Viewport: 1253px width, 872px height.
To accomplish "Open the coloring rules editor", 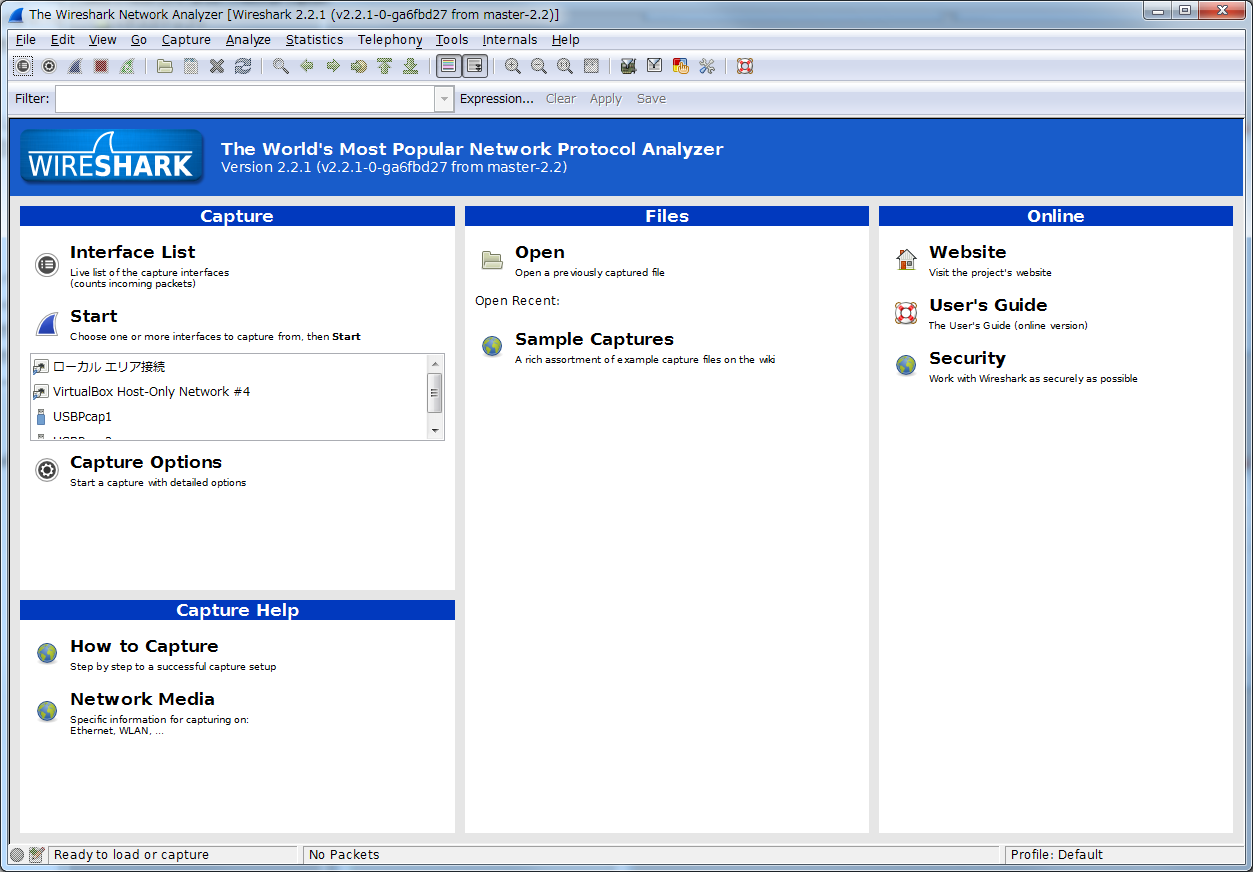I will [681, 66].
